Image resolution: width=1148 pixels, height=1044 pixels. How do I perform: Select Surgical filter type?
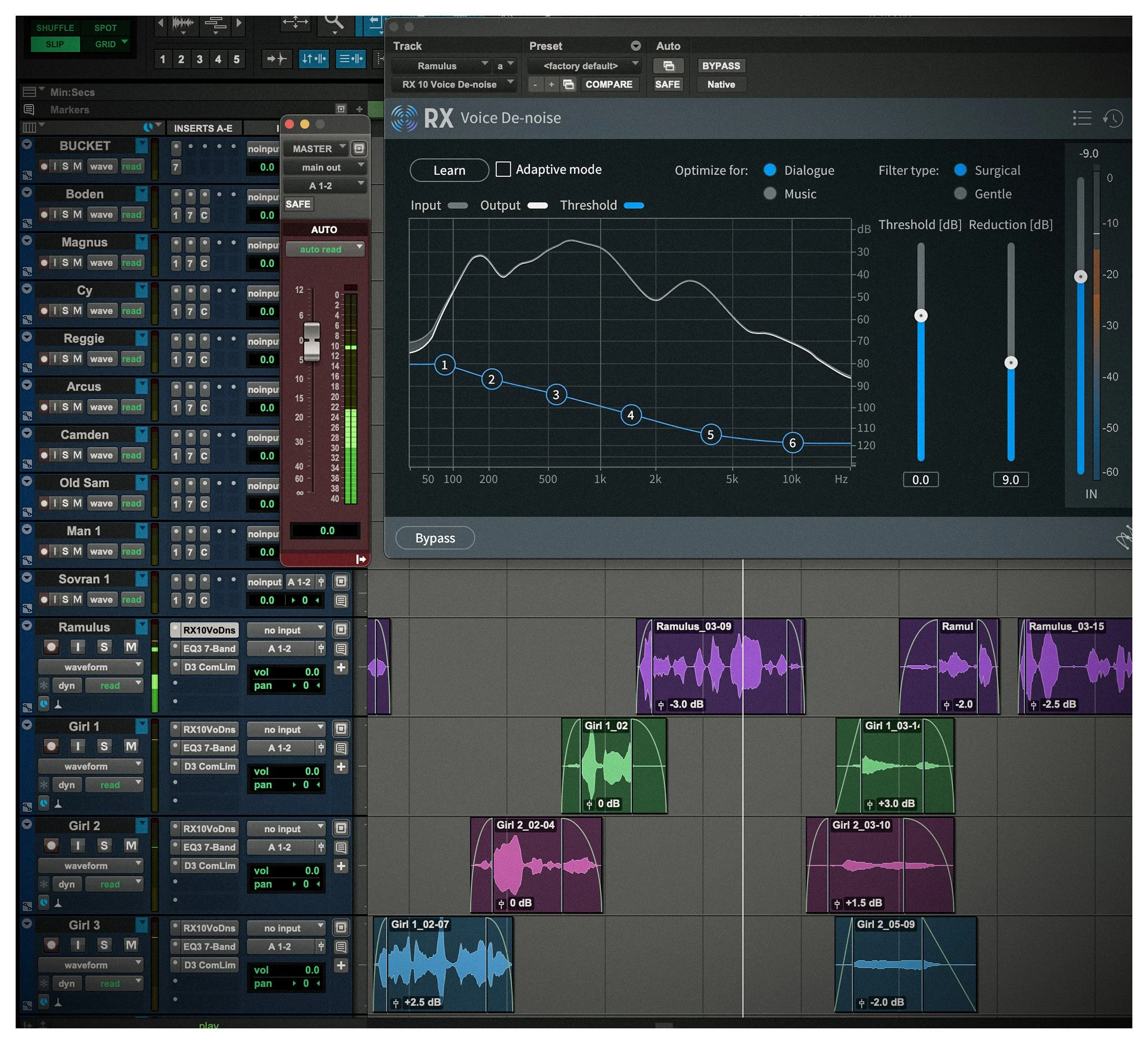(960, 170)
